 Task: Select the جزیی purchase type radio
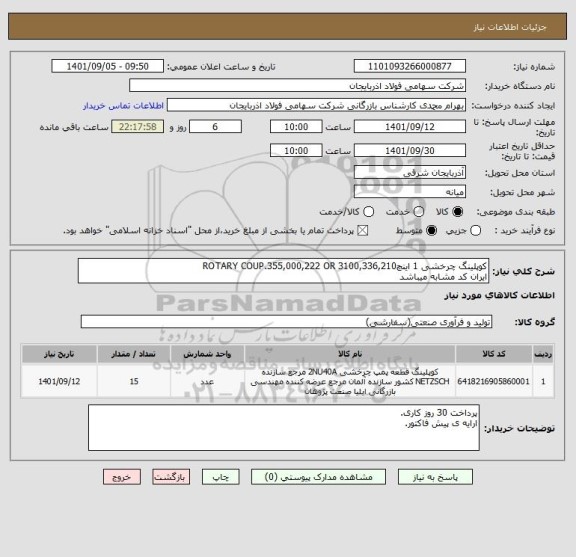point(475,231)
